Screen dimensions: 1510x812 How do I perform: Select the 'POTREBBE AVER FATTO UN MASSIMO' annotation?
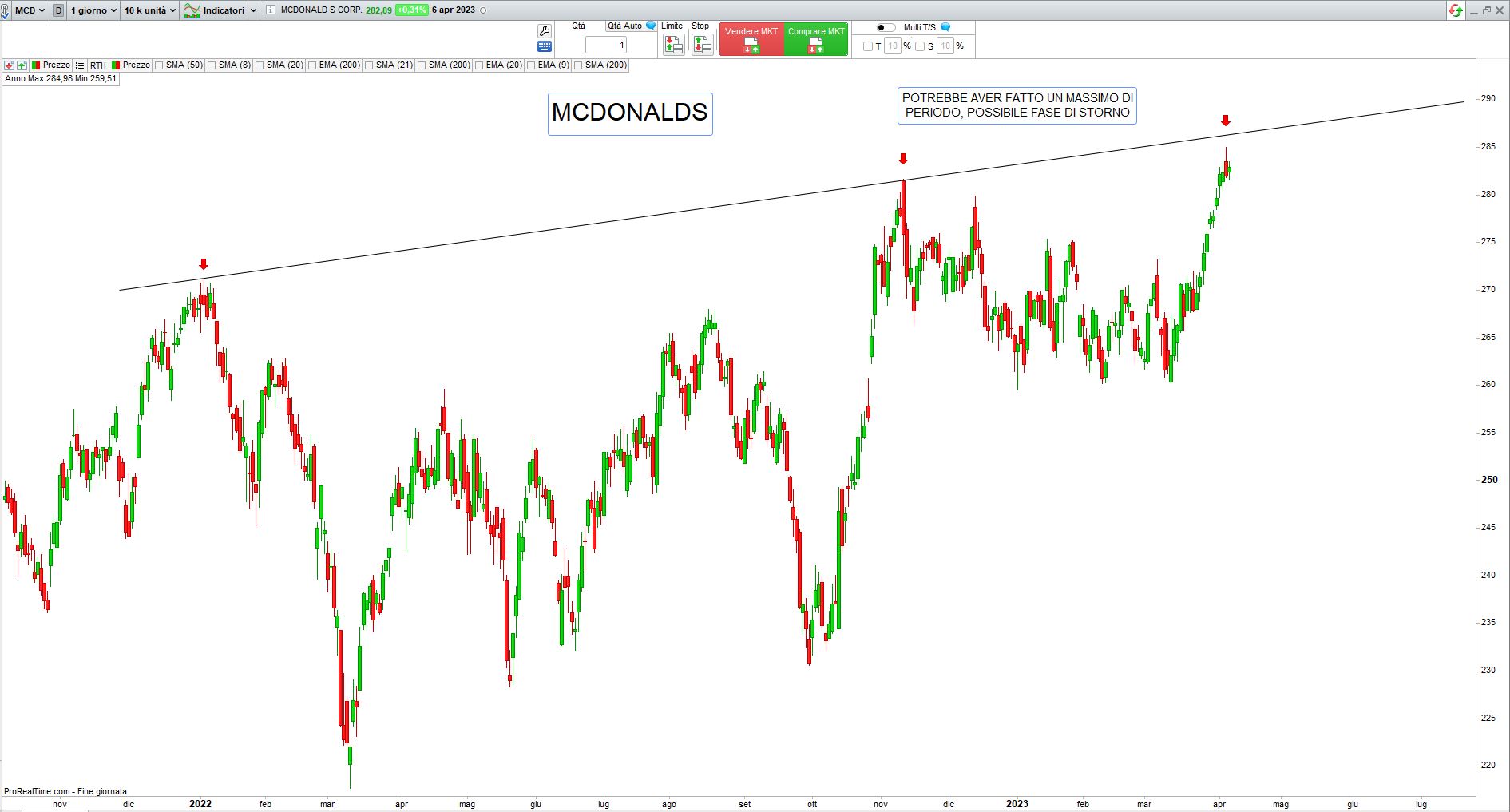(x=1017, y=105)
